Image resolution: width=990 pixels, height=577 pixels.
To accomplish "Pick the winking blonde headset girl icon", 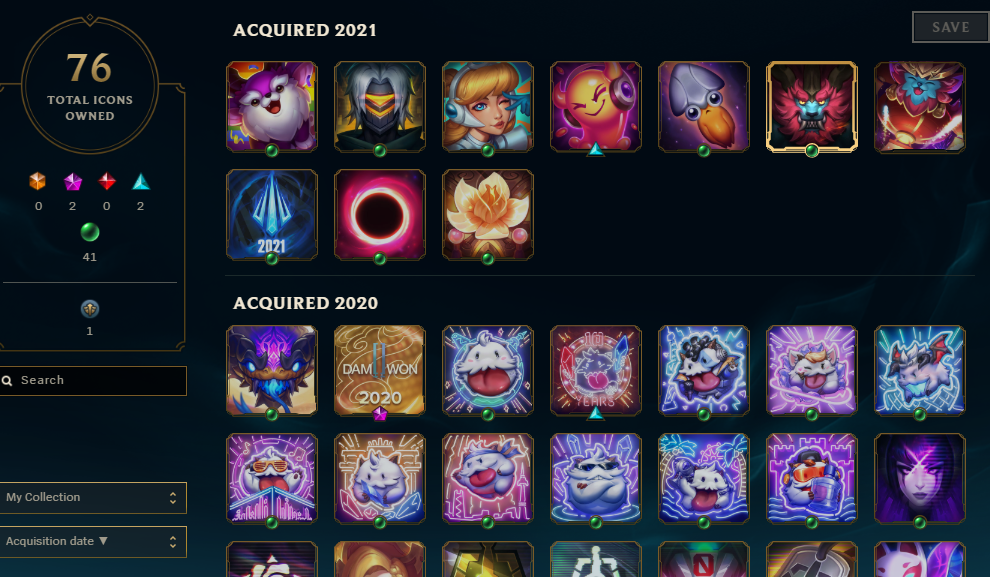I will [x=487, y=107].
